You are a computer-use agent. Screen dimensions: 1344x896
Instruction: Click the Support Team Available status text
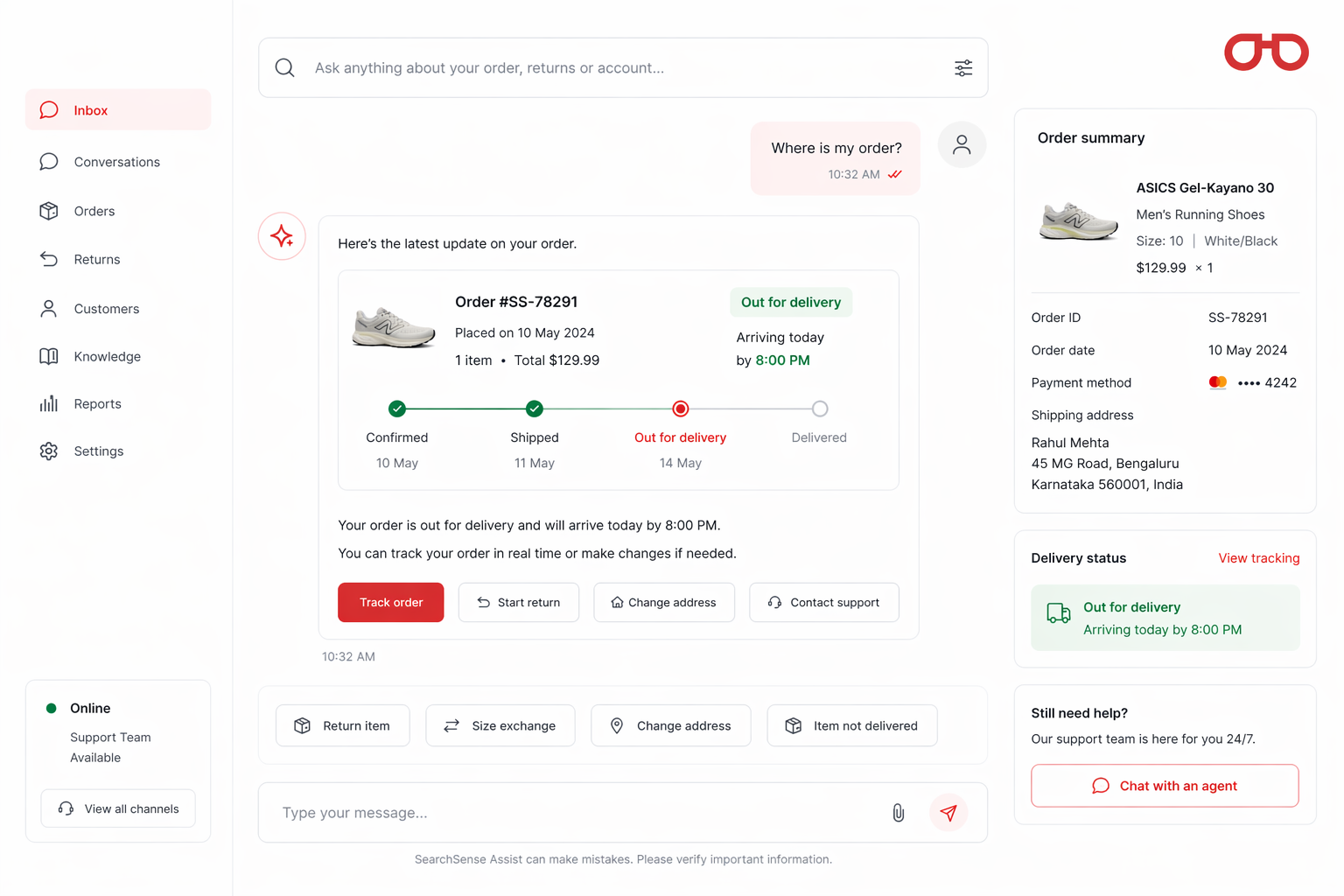coord(110,747)
